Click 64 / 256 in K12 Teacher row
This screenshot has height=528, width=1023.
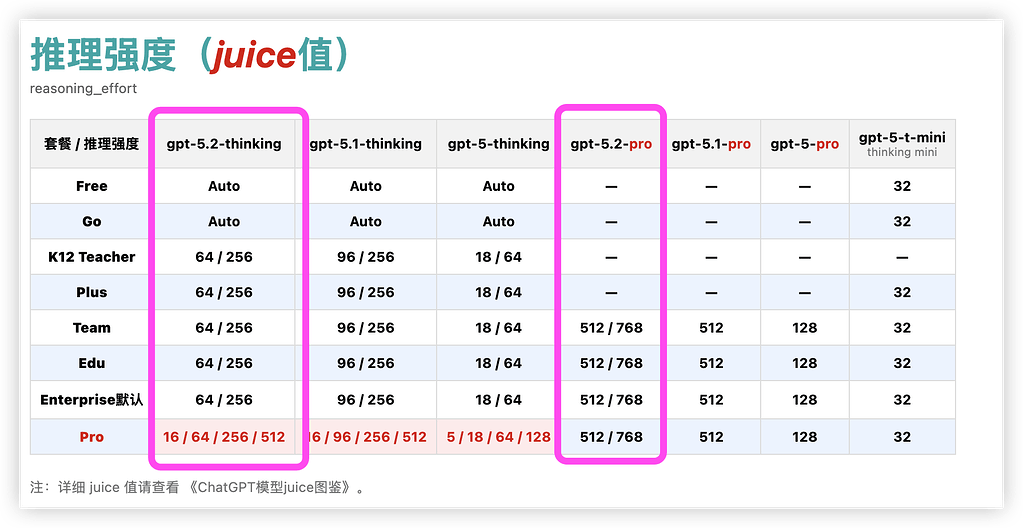224,257
